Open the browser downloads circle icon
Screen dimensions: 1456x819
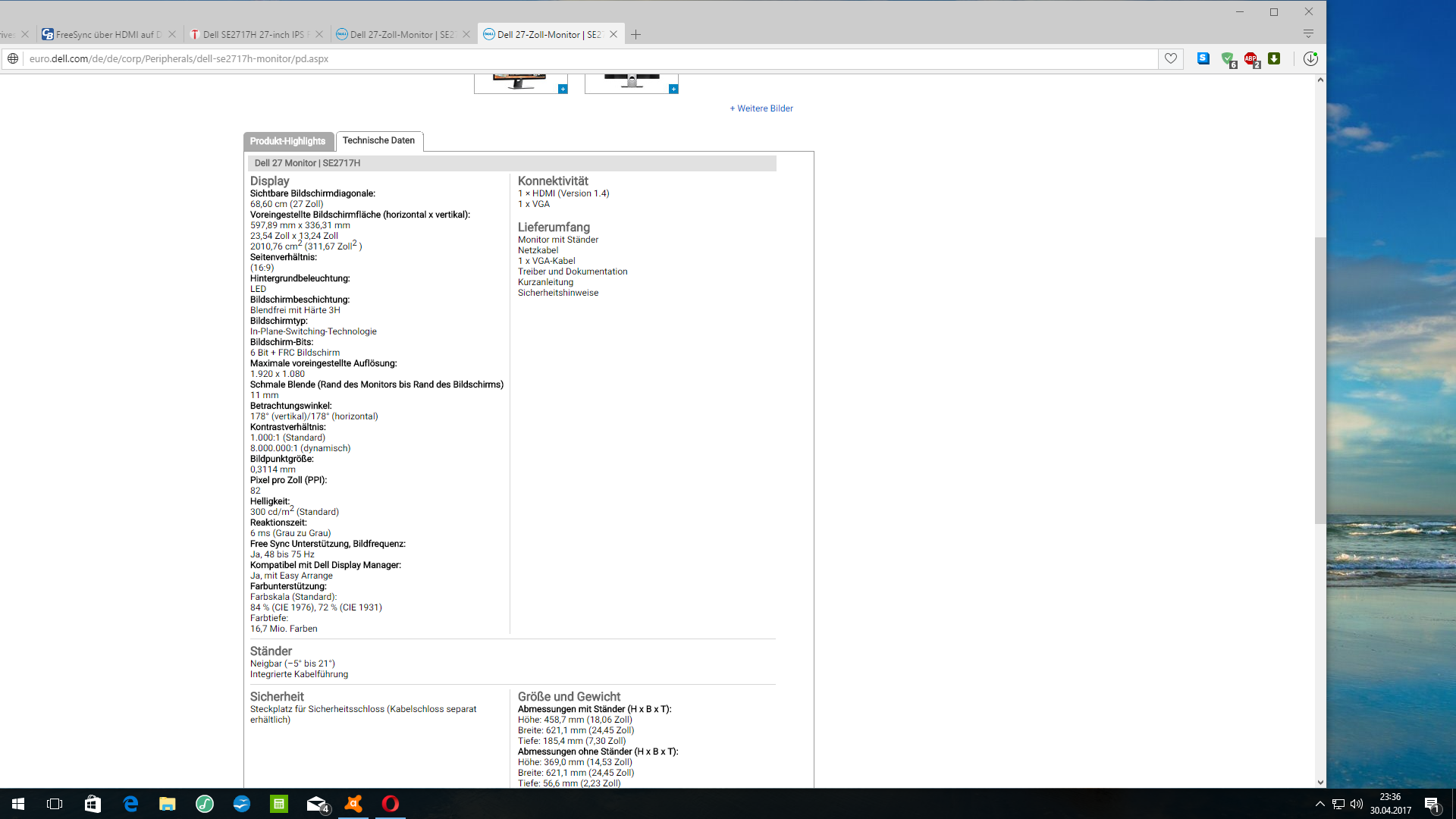click(x=1310, y=58)
